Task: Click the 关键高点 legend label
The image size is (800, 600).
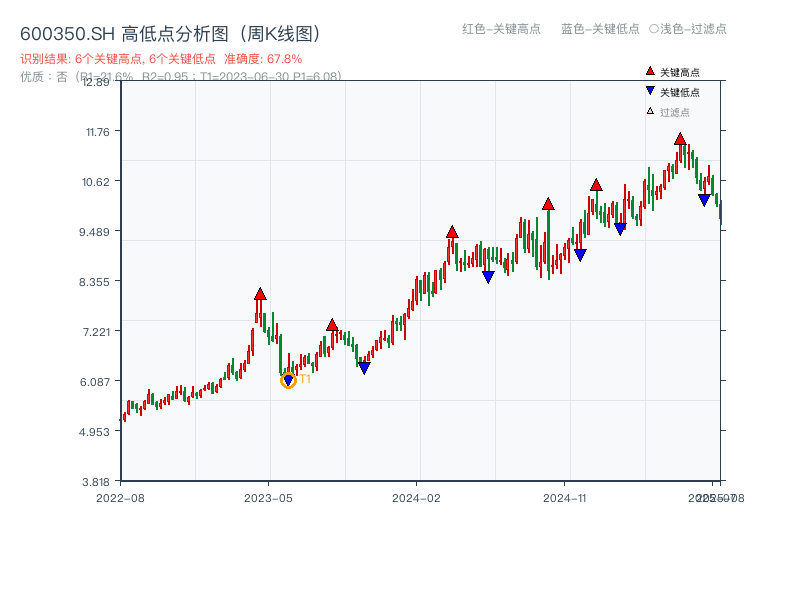Action: pyautogui.click(x=680, y=72)
